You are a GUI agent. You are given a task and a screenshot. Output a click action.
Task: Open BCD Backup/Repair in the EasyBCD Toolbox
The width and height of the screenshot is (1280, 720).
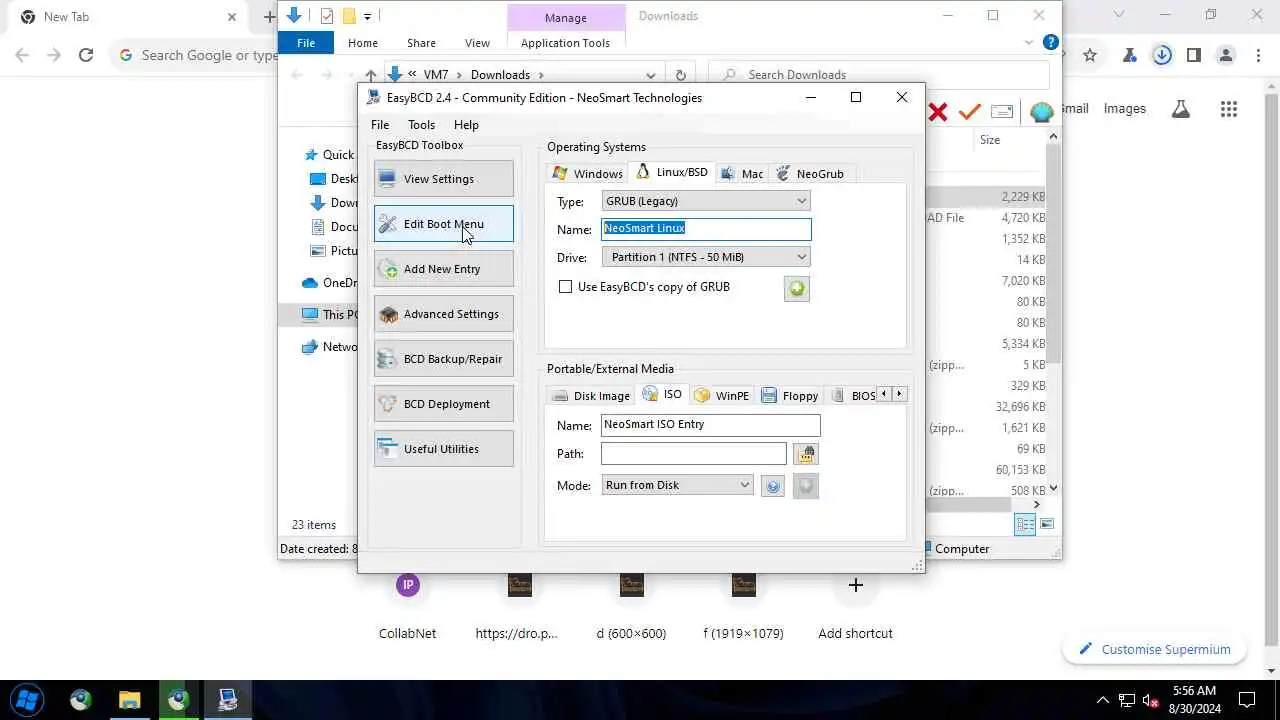click(x=444, y=359)
